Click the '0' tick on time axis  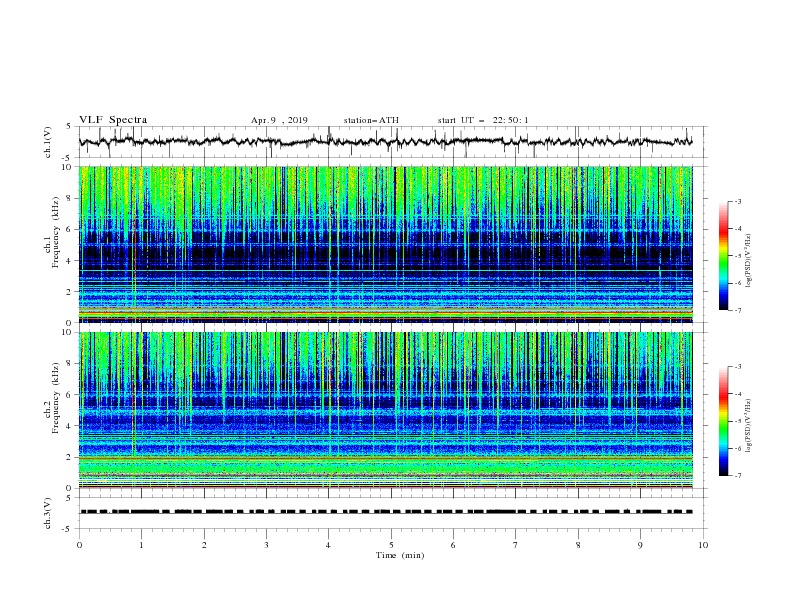[x=79, y=545]
